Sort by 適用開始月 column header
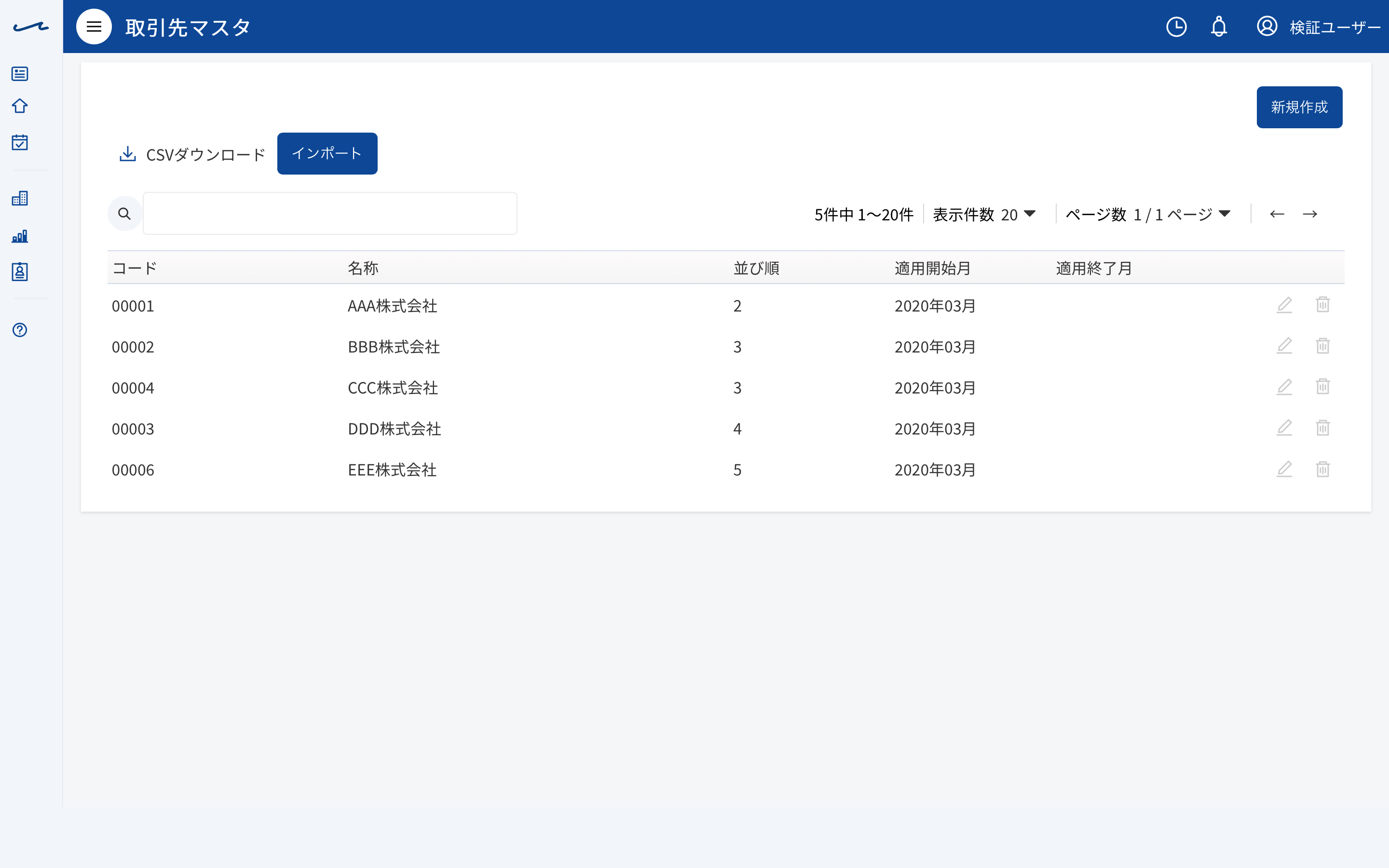1389x868 pixels. 932,268
